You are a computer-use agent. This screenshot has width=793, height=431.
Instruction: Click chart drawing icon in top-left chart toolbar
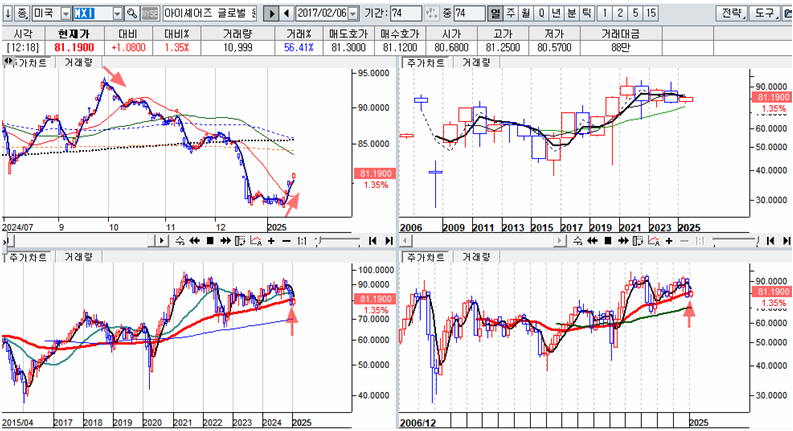pos(256,241)
